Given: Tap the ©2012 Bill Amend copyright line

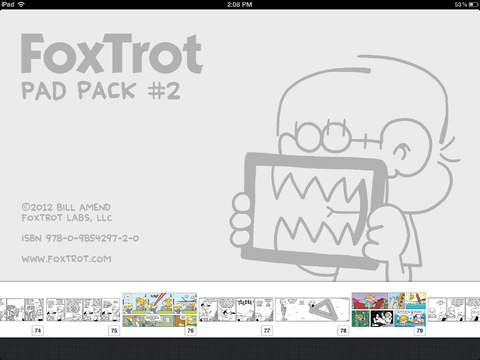Looking at the screenshot, I should (66, 207).
